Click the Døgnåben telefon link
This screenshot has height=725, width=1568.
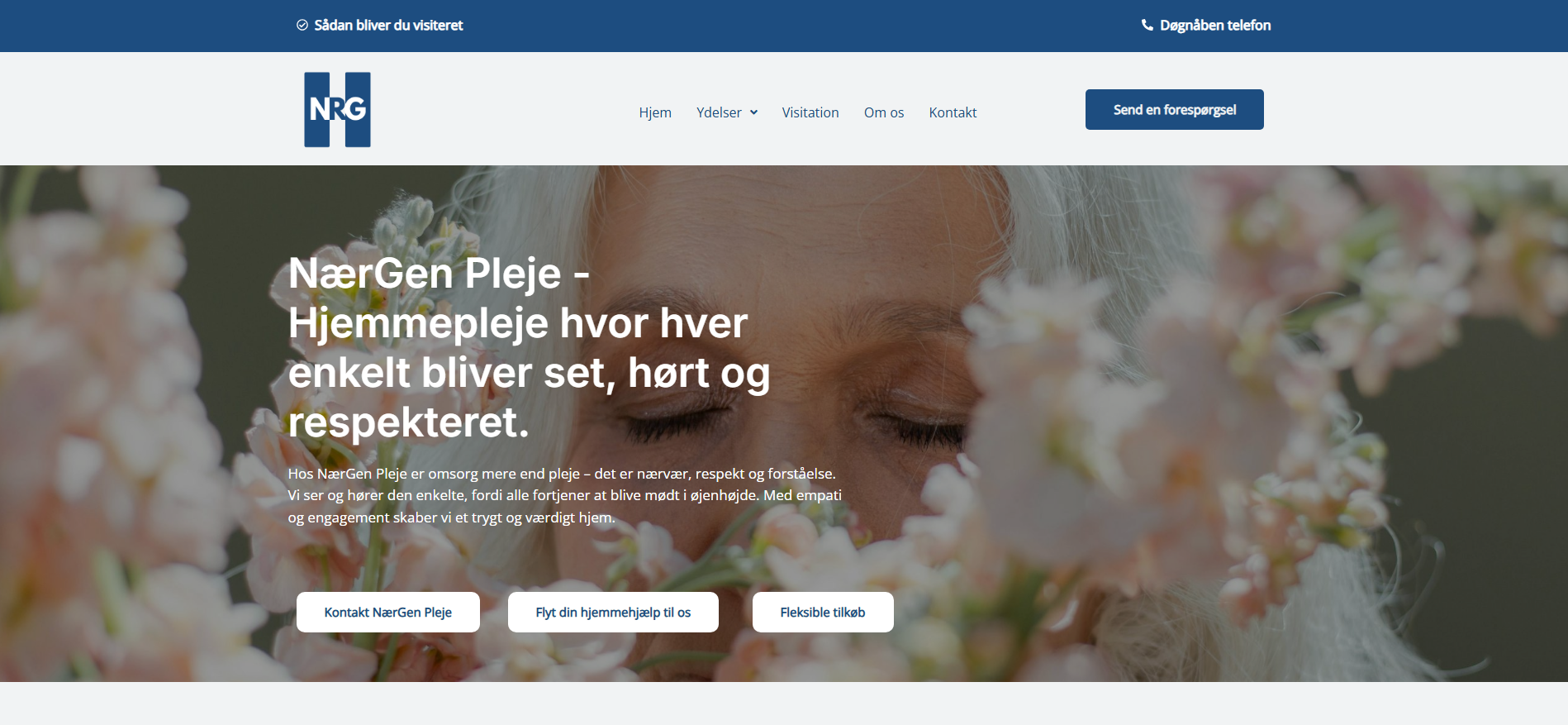point(1215,25)
